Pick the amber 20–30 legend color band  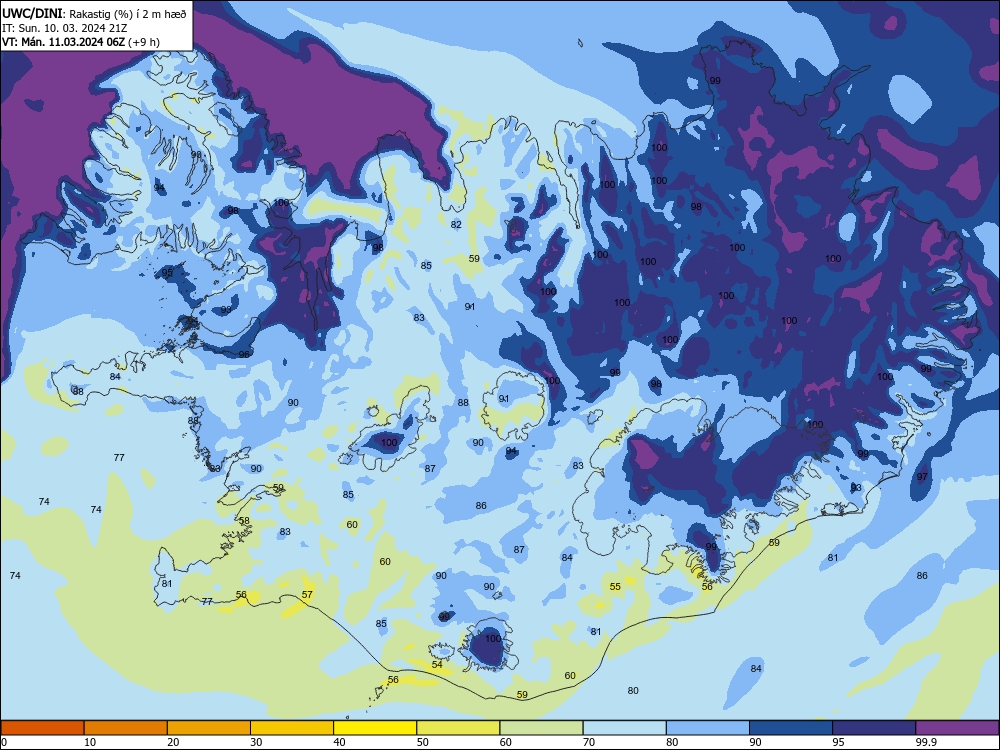209,728
